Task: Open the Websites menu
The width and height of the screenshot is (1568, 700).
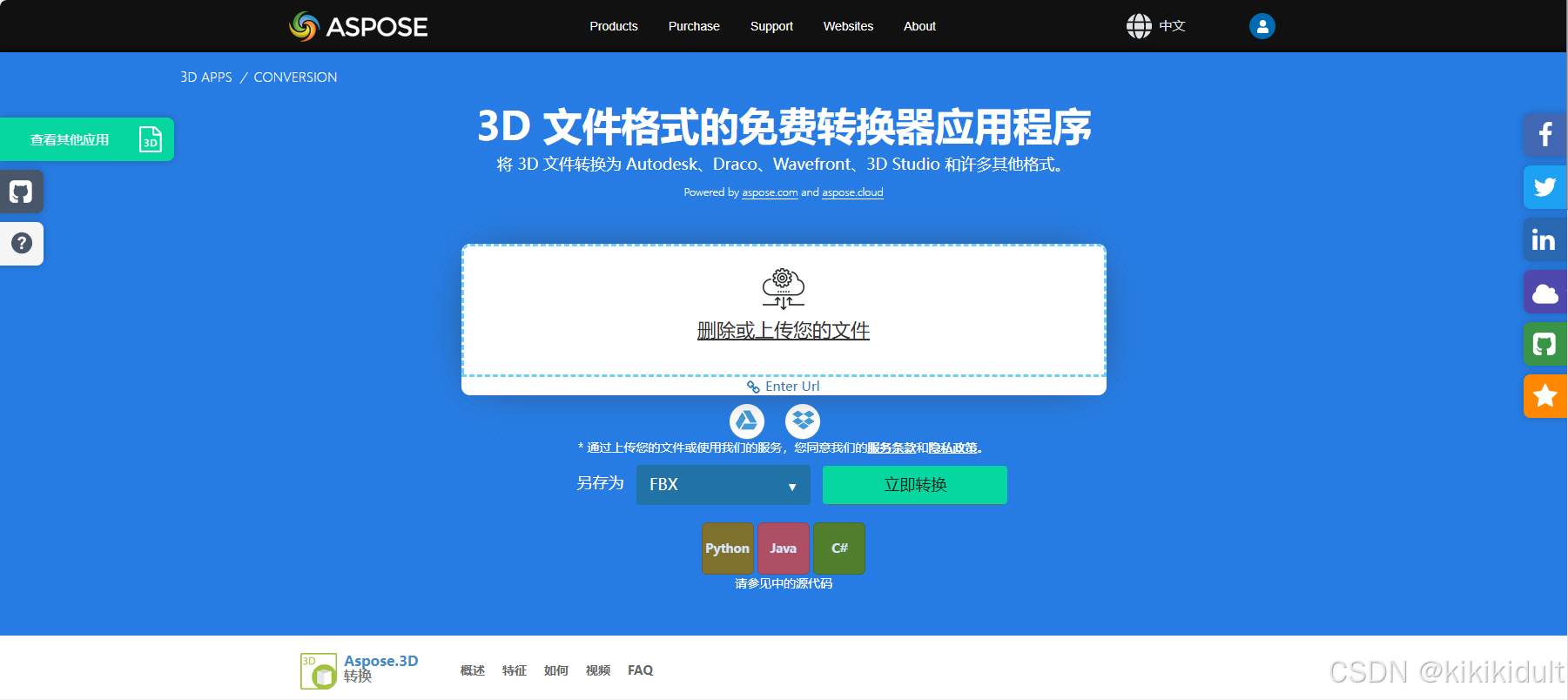Action: pyautogui.click(x=848, y=26)
